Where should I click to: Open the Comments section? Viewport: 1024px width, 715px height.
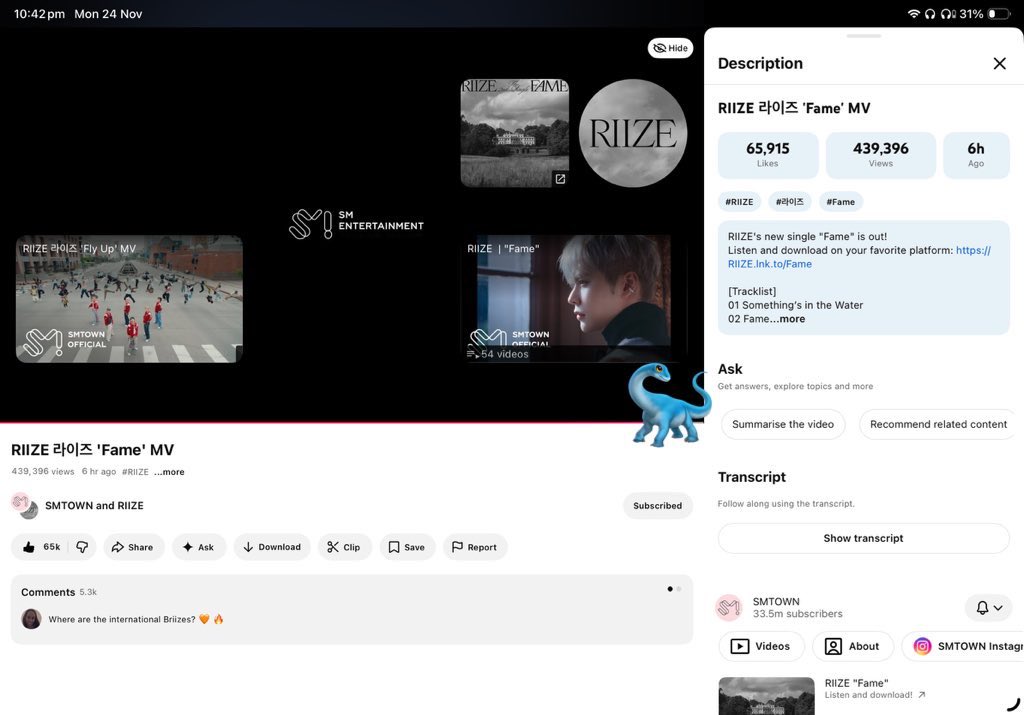(351, 609)
